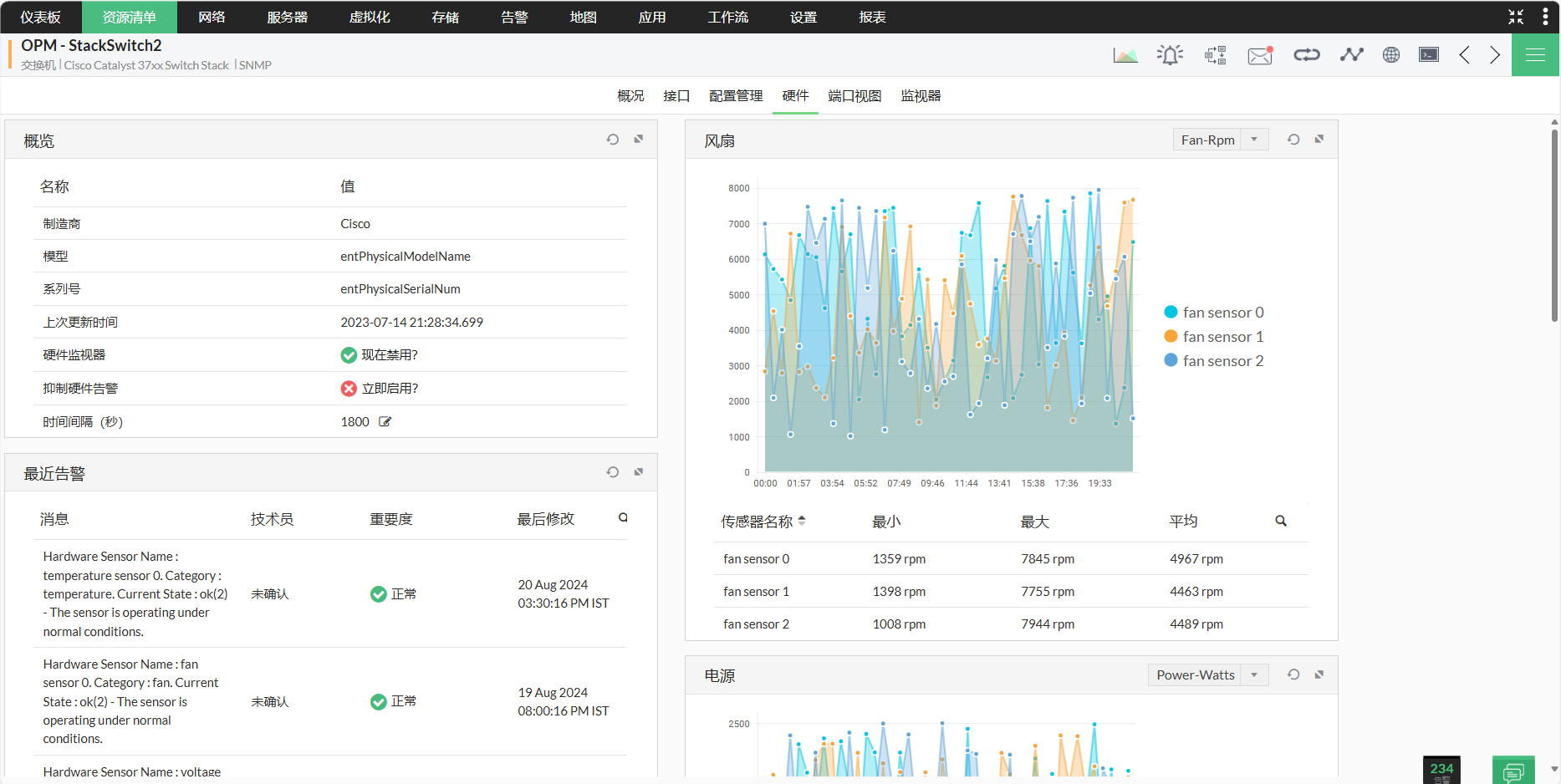1561x784 pixels.
Task: Click the page vertical scrollbar
Action: [x=1554, y=226]
